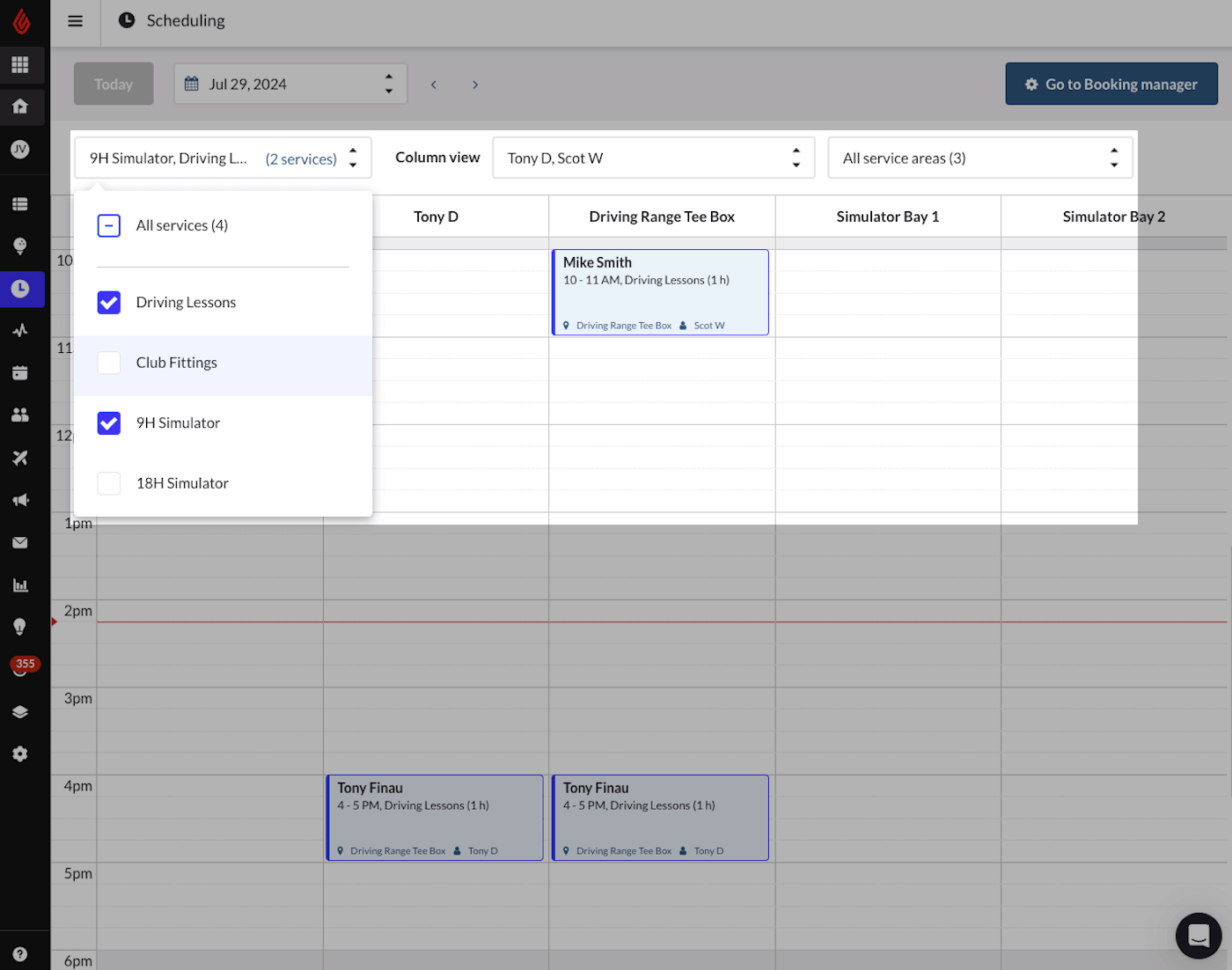Go to the home icon in sidebar
The image size is (1232, 970).
[x=20, y=107]
